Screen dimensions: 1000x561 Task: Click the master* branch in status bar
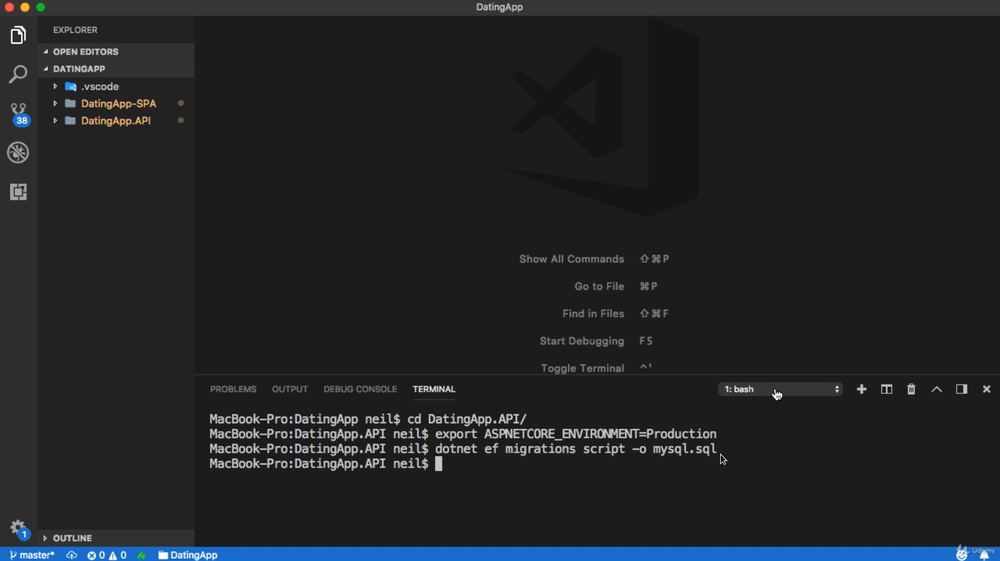coord(32,555)
